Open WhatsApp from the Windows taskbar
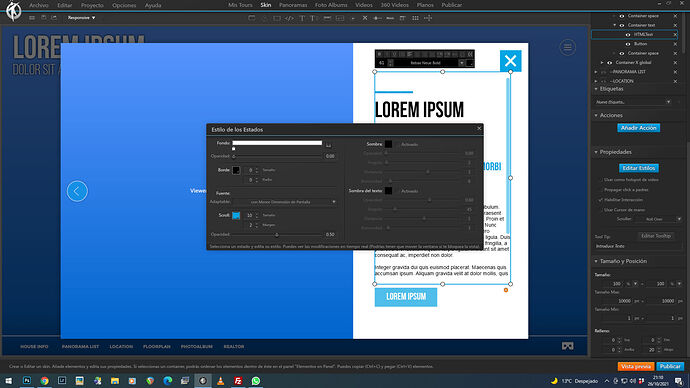690x388 pixels. pyautogui.click(x=256, y=381)
